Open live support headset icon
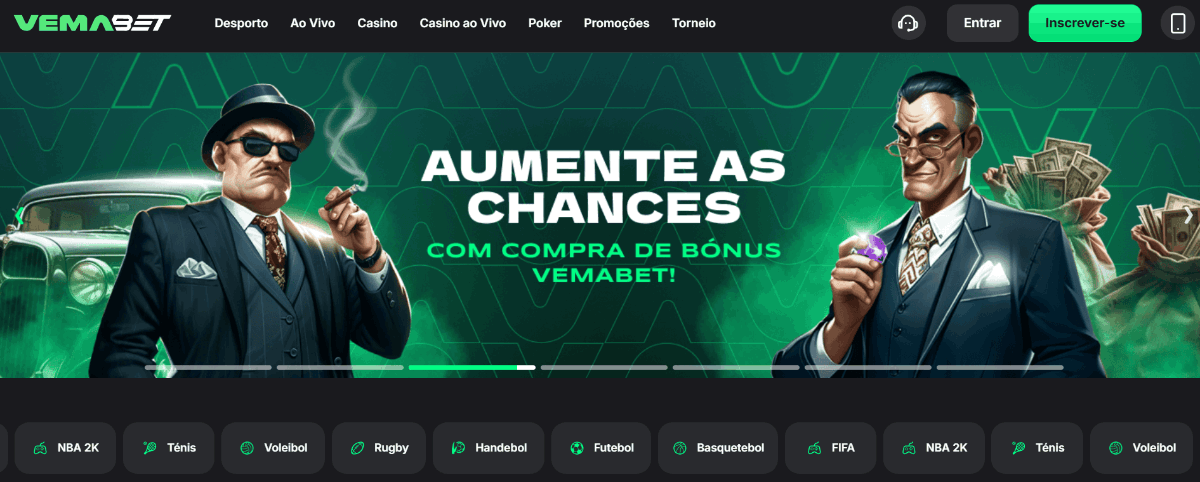Image resolution: width=1200 pixels, height=482 pixels. point(908,23)
